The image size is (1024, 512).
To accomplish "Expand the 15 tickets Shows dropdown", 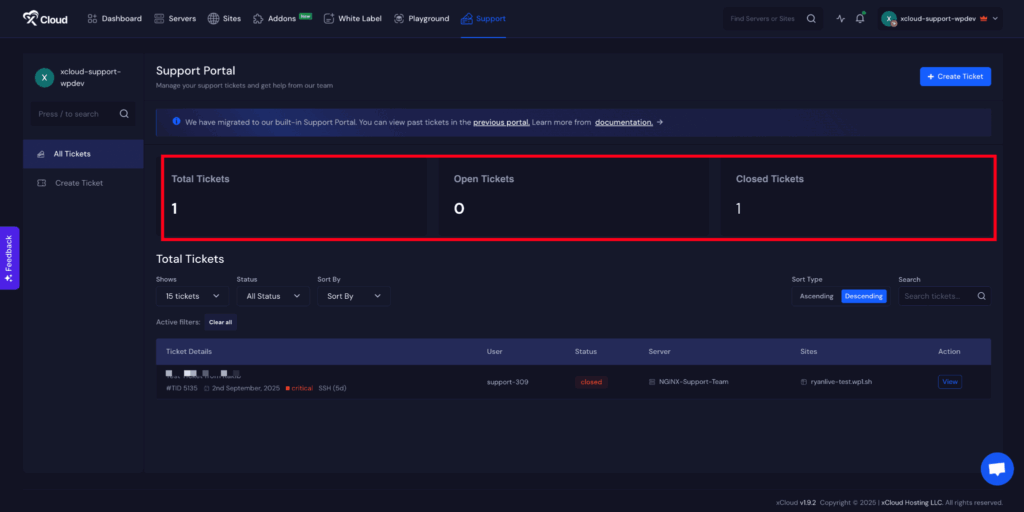I will 191,296.
